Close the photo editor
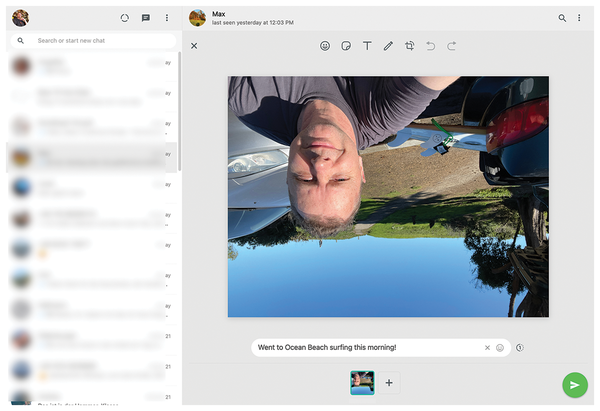 click(194, 46)
